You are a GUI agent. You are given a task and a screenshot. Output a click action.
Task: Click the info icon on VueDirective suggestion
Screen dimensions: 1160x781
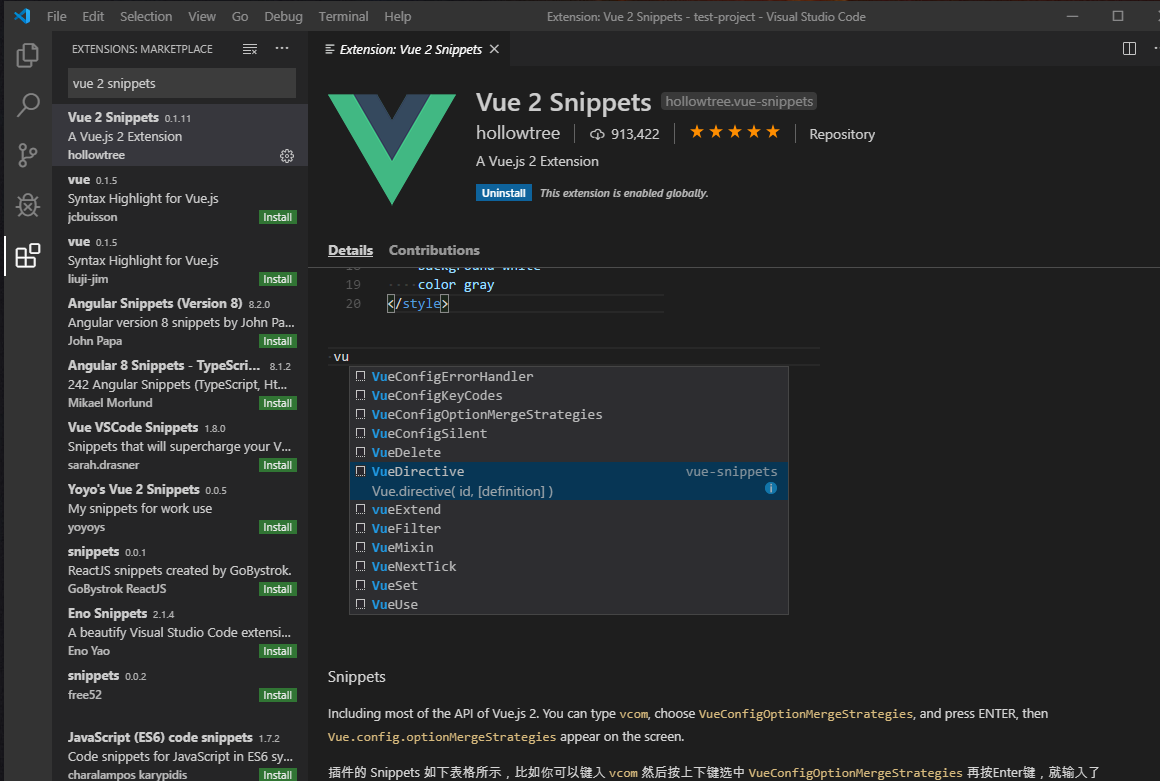click(x=771, y=488)
